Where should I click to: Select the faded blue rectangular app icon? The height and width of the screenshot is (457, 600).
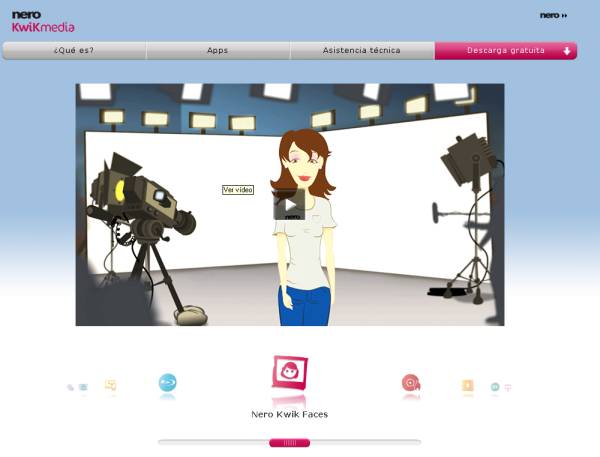[83, 387]
